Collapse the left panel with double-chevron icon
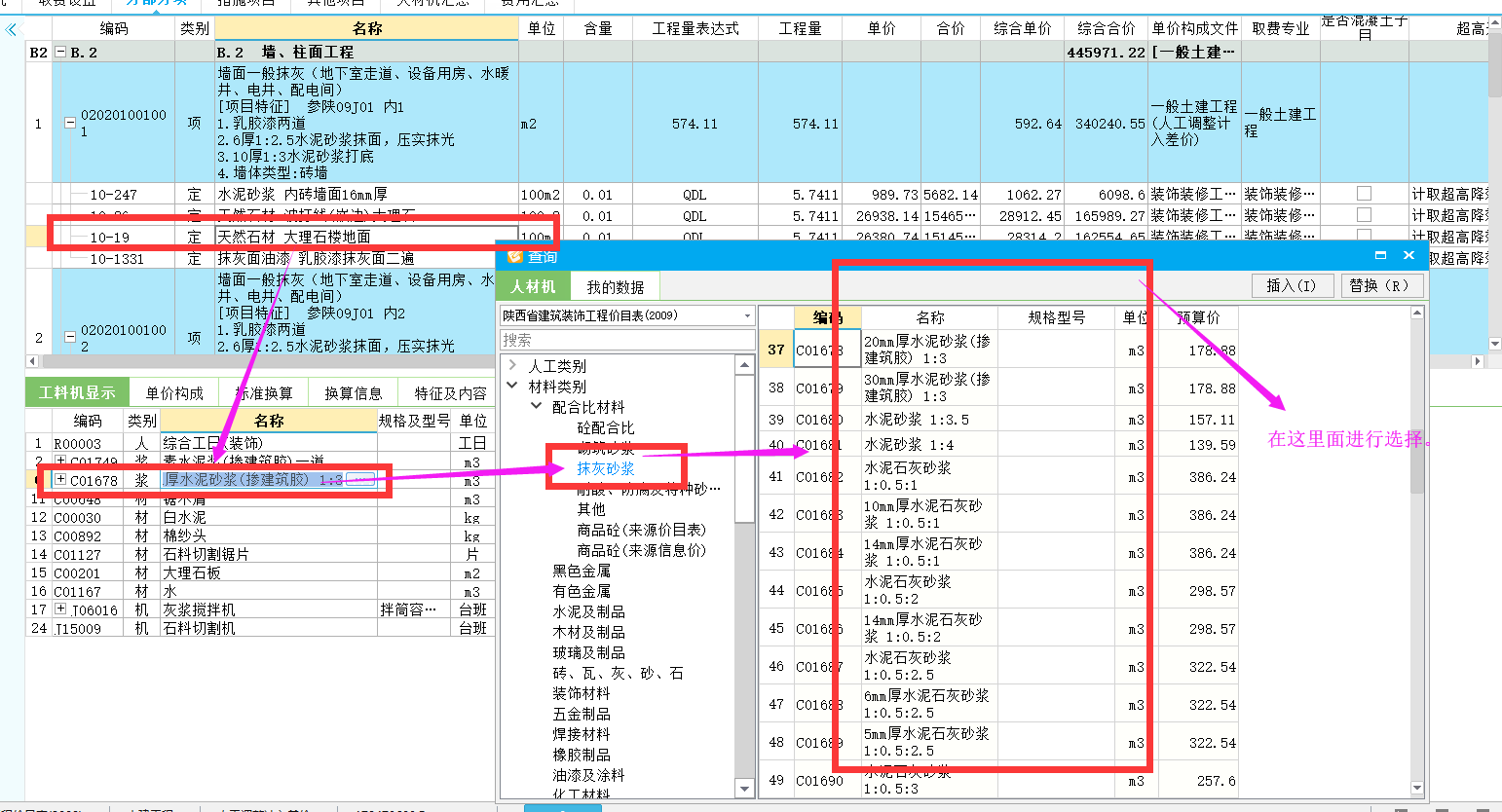This screenshot has height=812, width=1502. [x=11, y=29]
